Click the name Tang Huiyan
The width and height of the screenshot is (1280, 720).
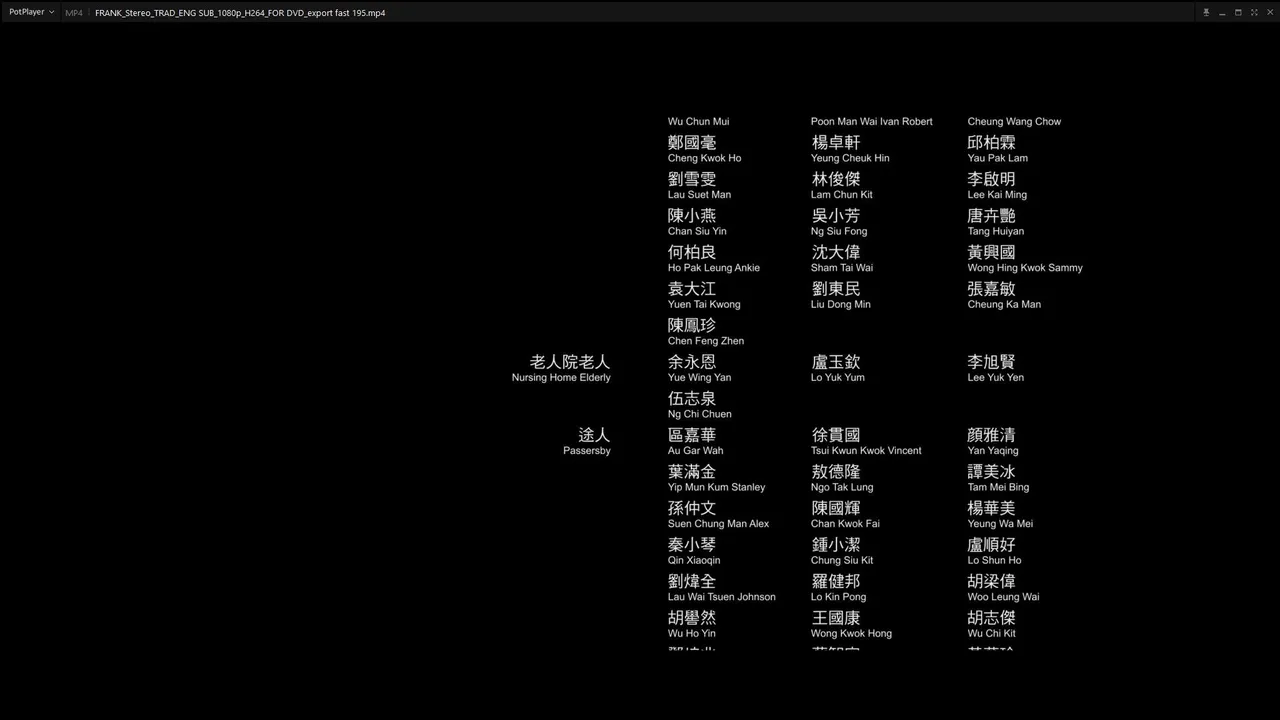pos(996,232)
